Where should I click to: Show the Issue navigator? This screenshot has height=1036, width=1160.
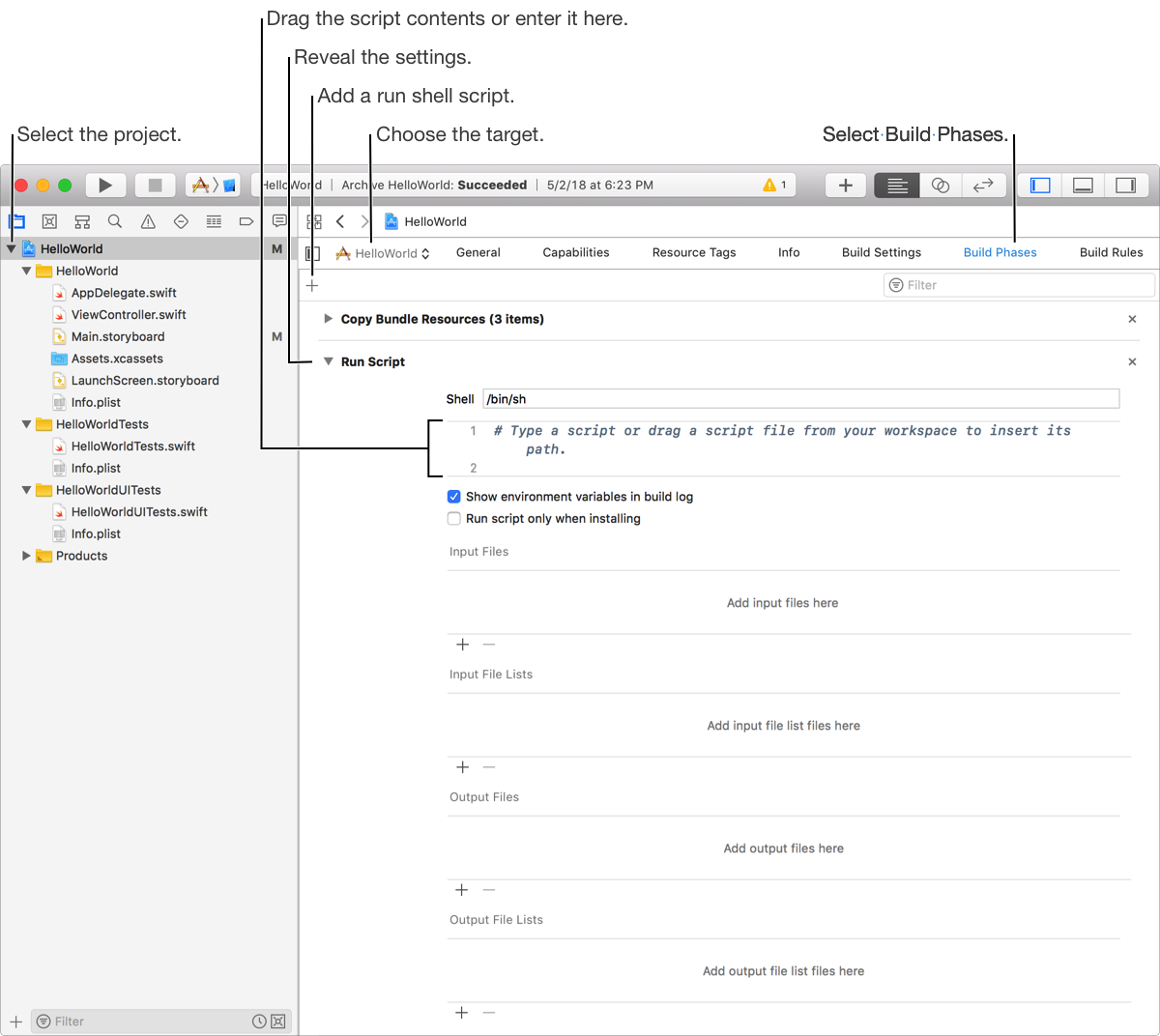148,221
